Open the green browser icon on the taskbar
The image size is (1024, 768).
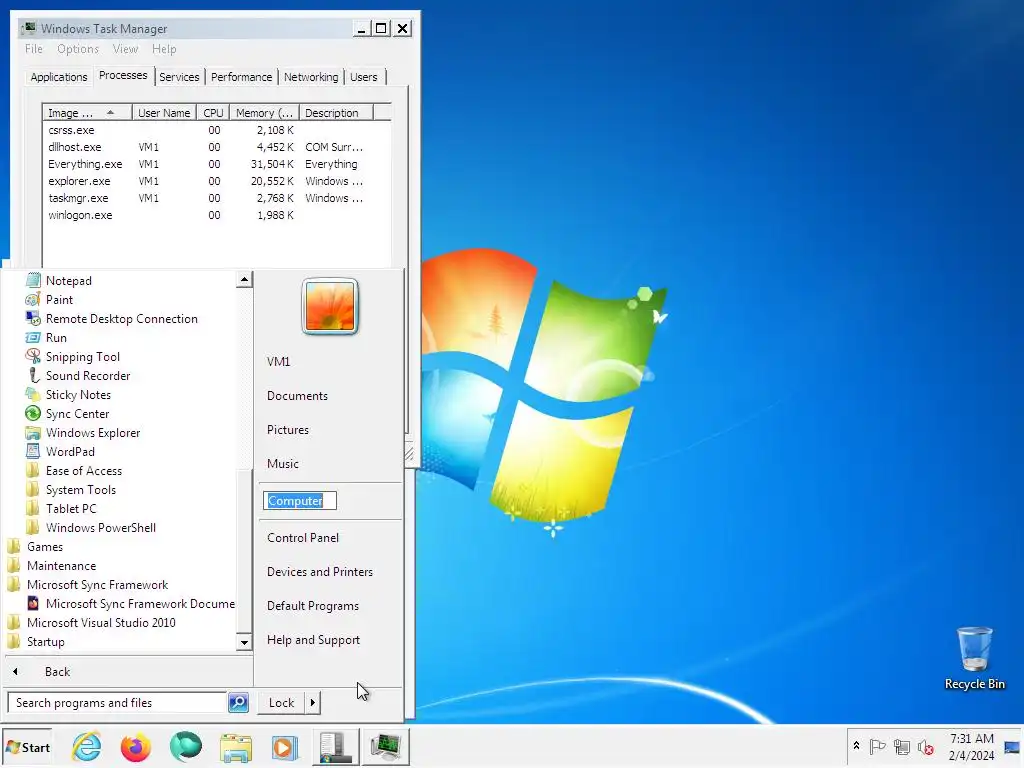click(185, 746)
